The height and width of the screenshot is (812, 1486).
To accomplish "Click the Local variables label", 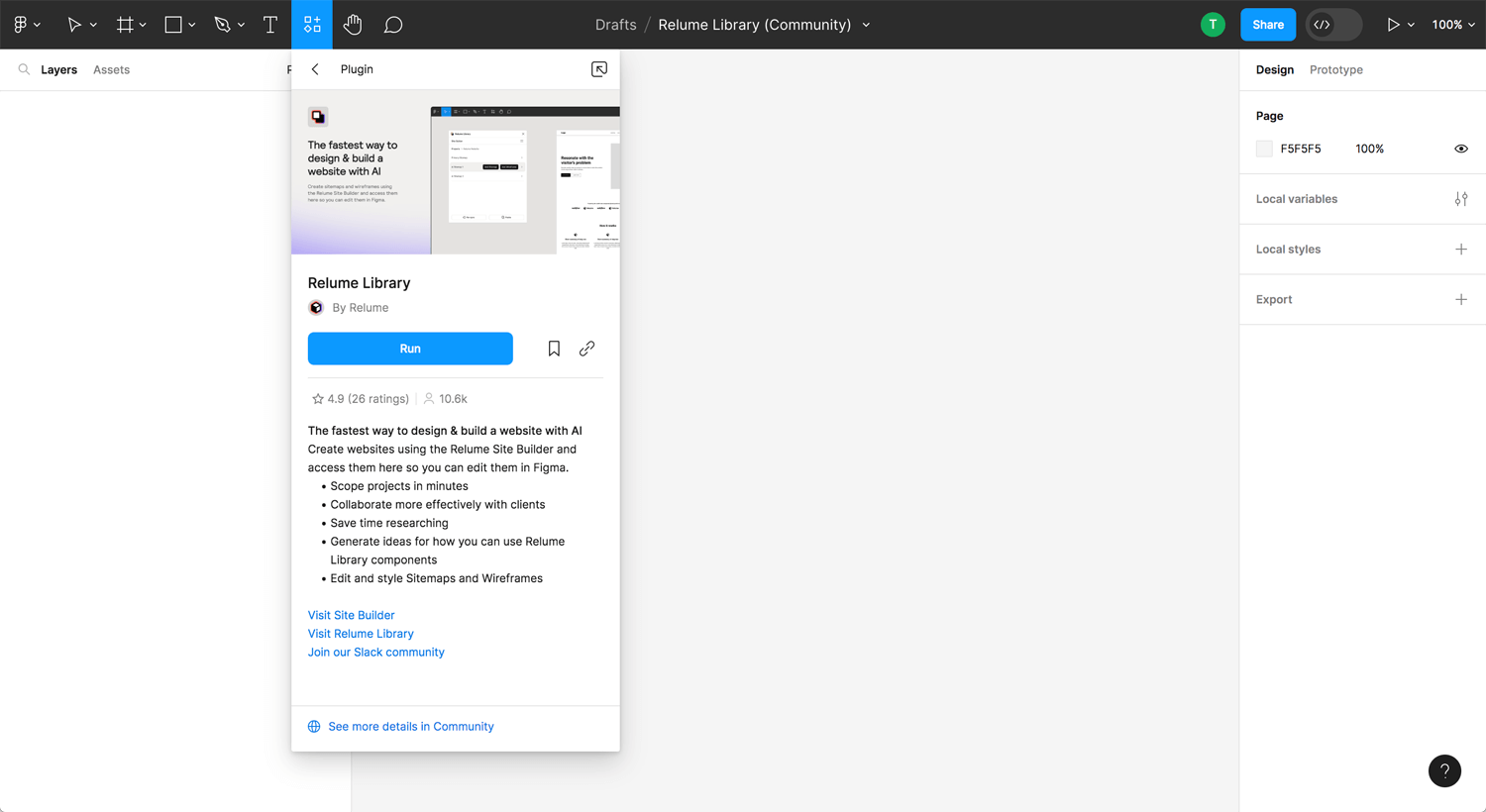I will pyautogui.click(x=1297, y=199).
